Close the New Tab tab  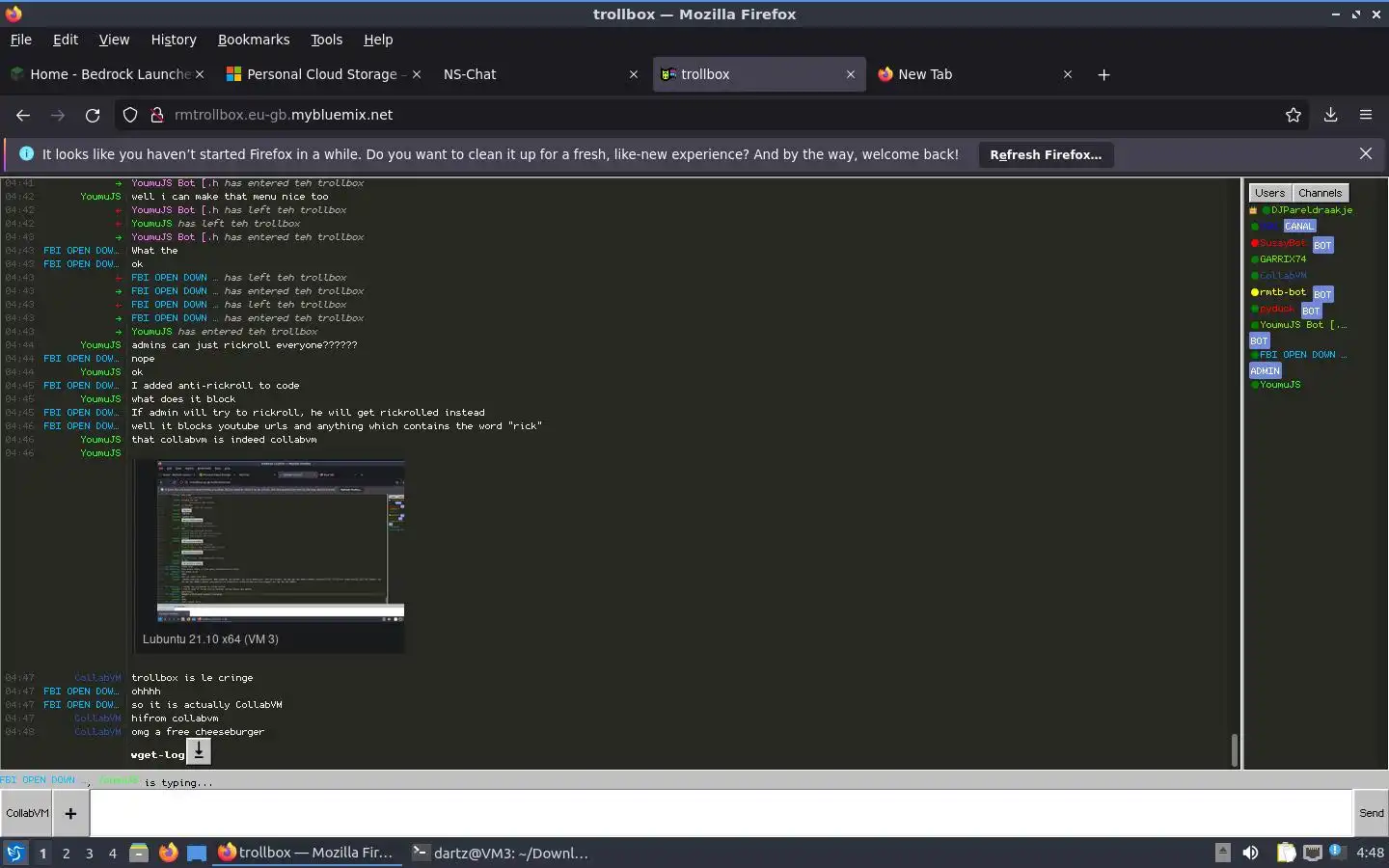pos(1068,74)
